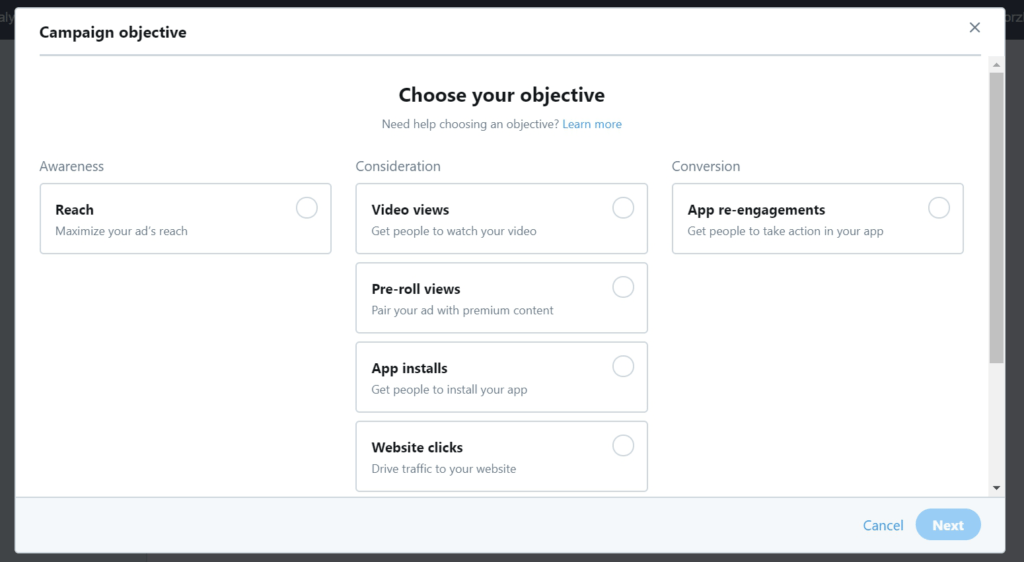The image size is (1024, 562).
Task: Click the scrollbar track below the thumb
Action: 996,422
